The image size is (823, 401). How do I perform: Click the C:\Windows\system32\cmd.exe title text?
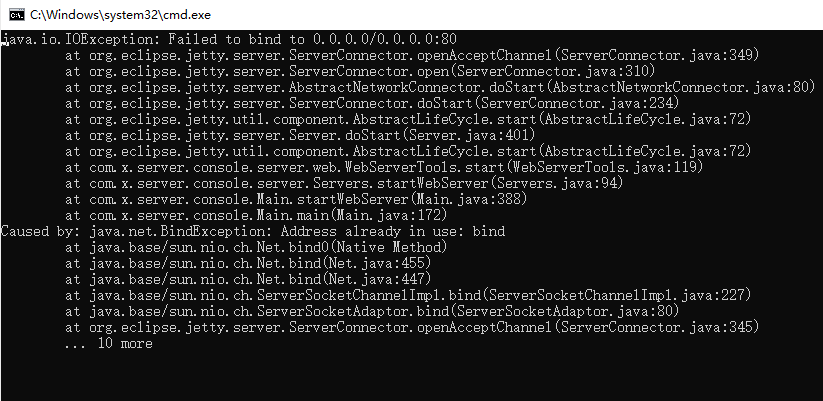(120, 15)
